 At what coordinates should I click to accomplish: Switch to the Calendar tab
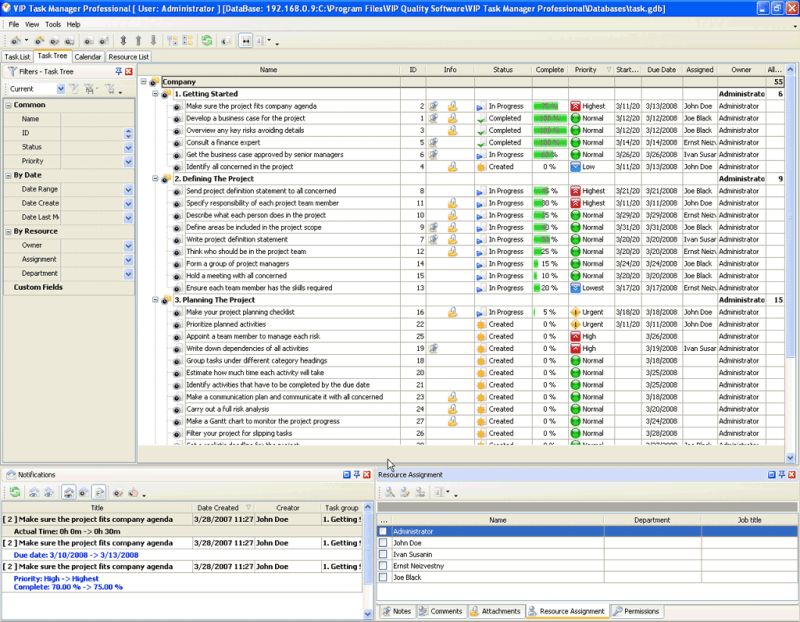tap(88, 57)
